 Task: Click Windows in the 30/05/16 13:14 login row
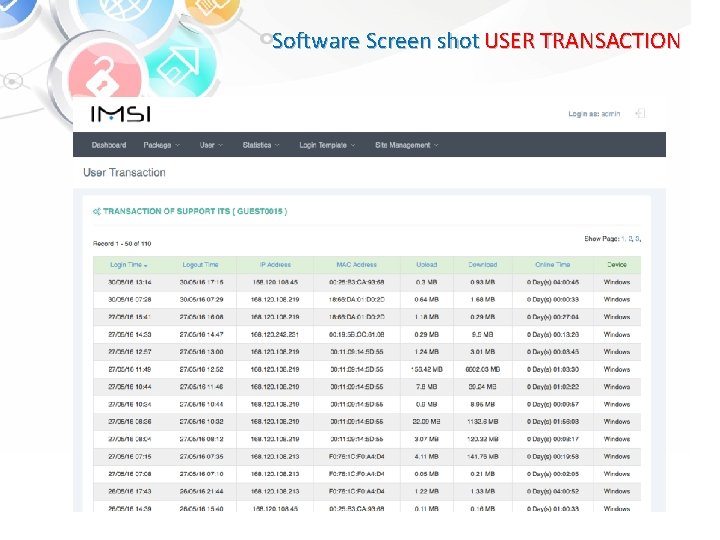tap(617, 282)
